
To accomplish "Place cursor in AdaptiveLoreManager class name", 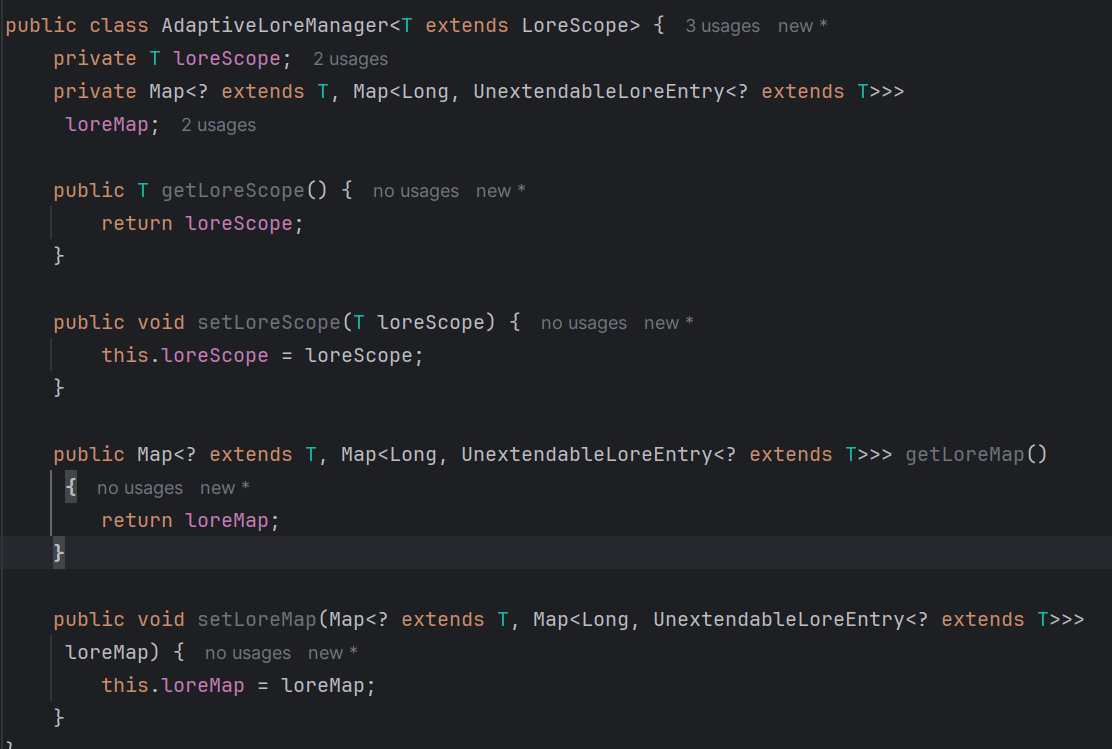I will pyautogui.click(x=275, y=26).
